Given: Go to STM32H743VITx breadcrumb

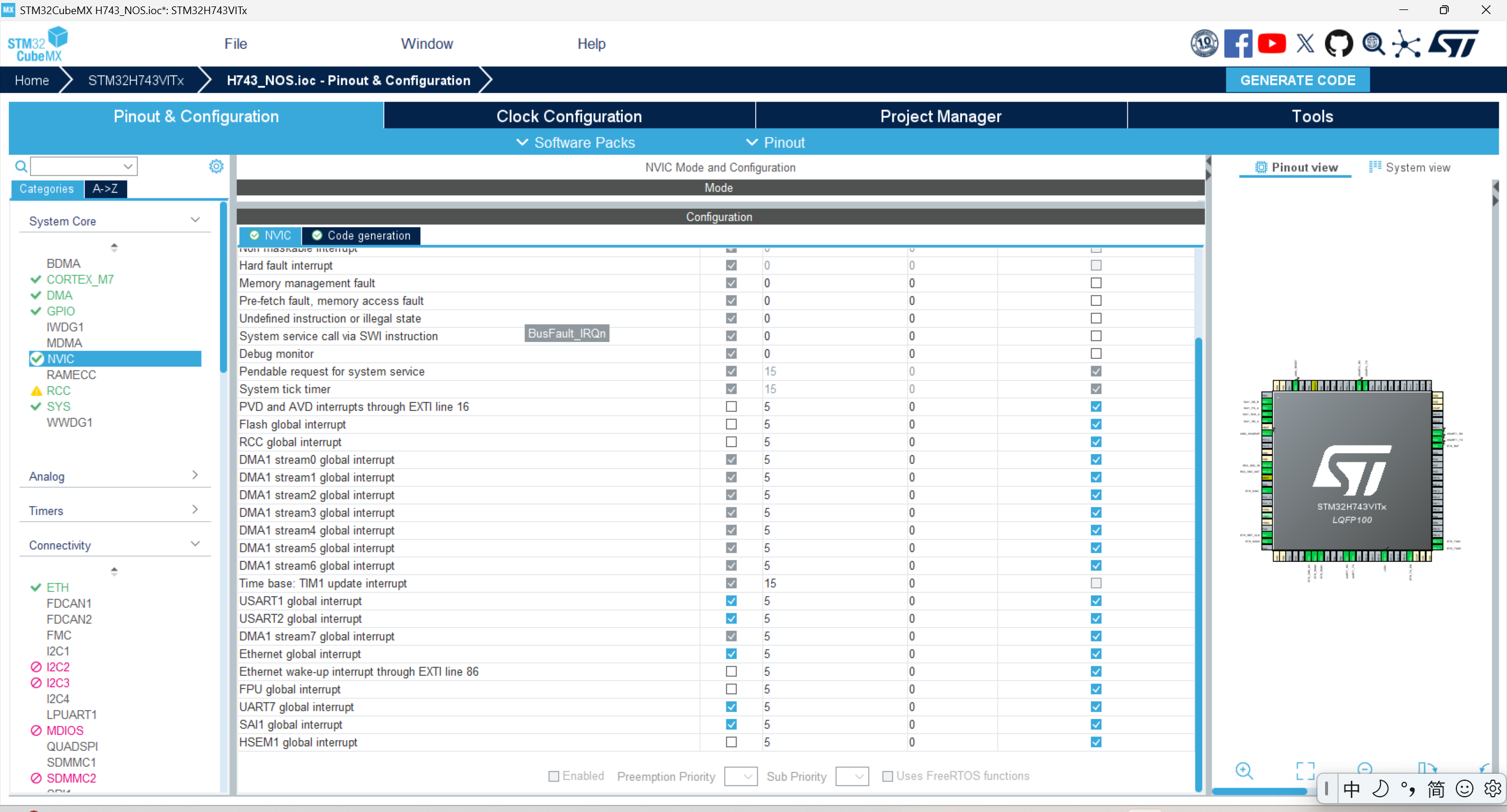Looking at the screenshot, I should pos(136,81).
